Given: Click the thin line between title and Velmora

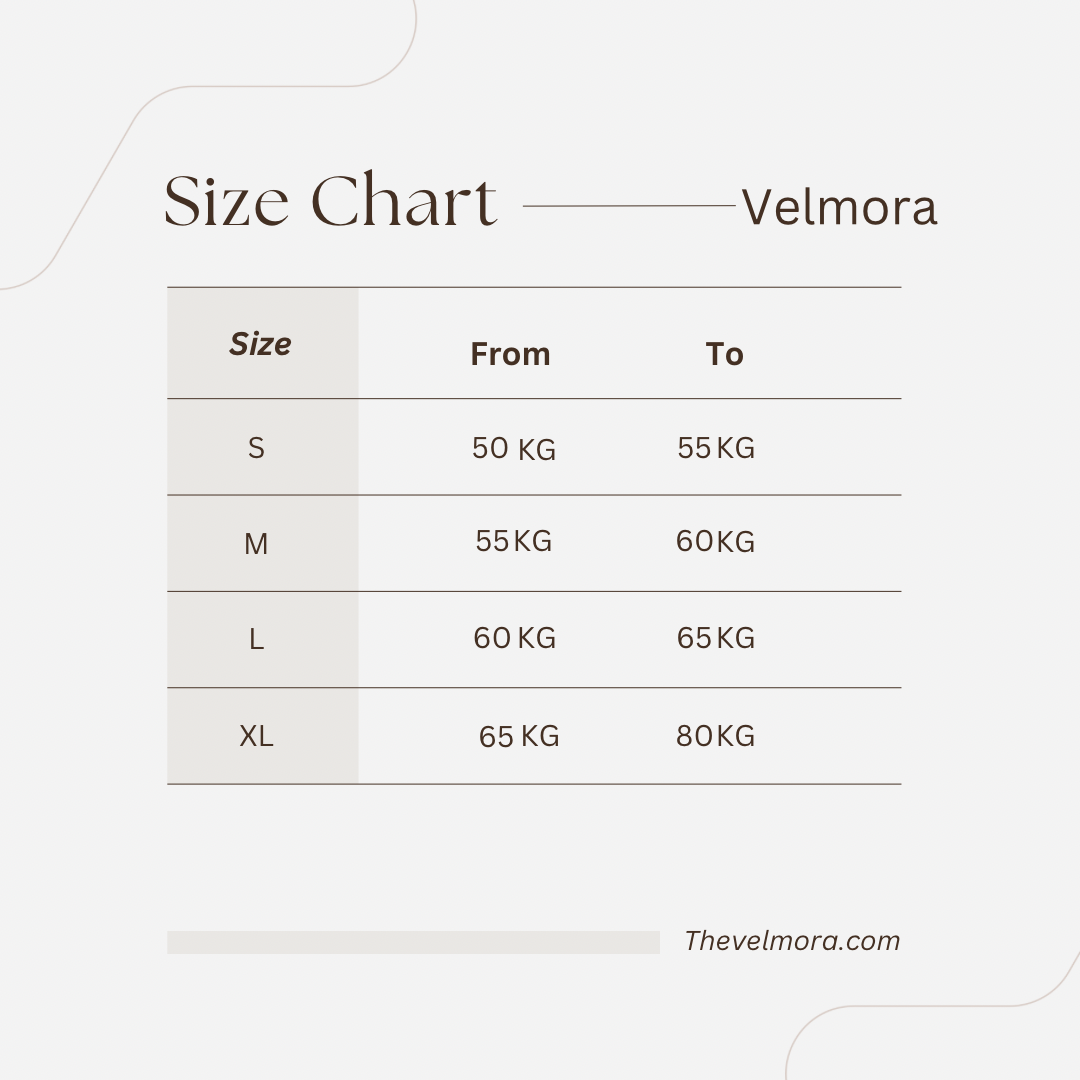Looking at the screenshot, I should click(630, 205).
